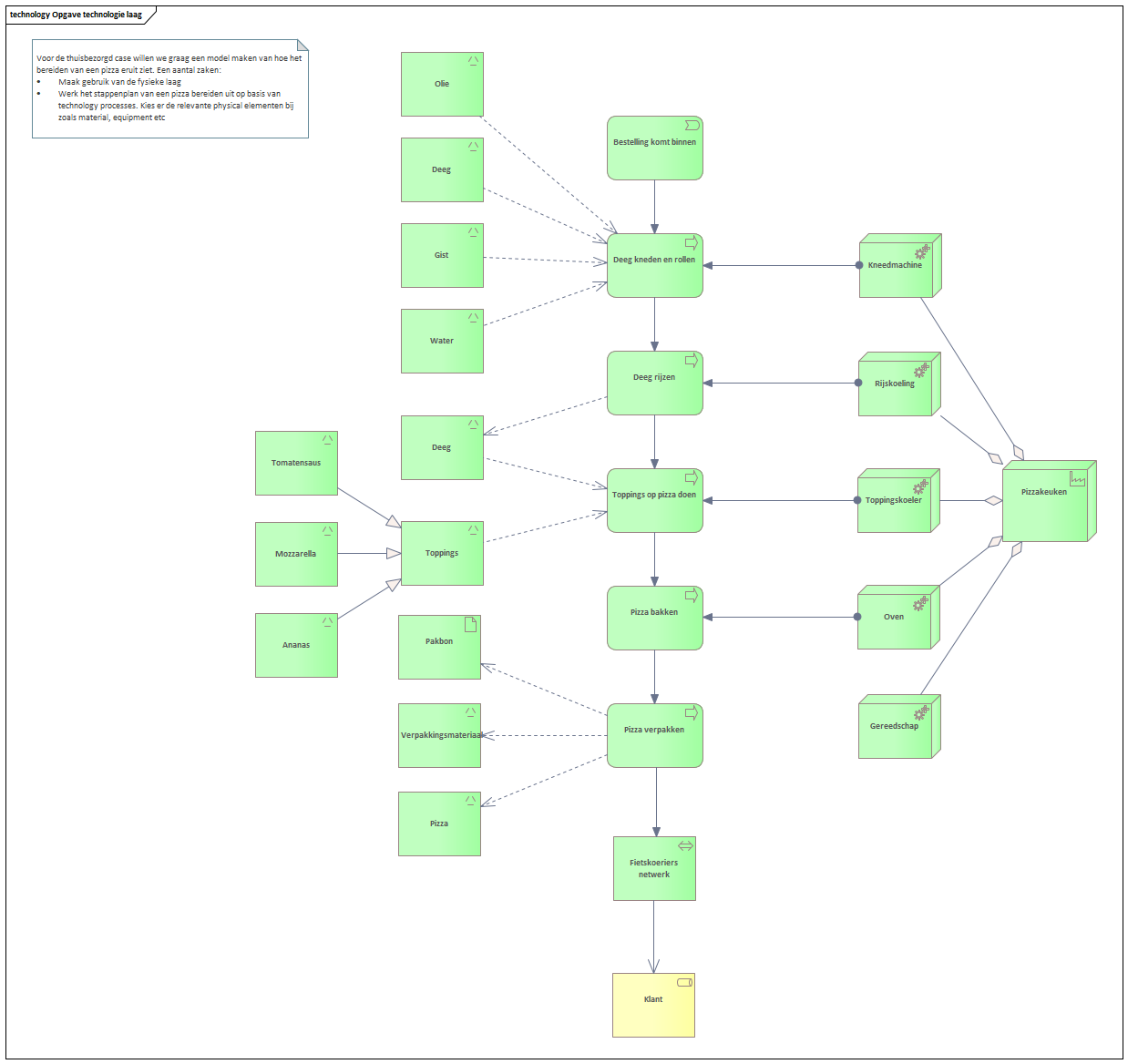Select the Toppingskoeler equipment node
Screen dimensions: 1128x1064
tap(898, 501)
